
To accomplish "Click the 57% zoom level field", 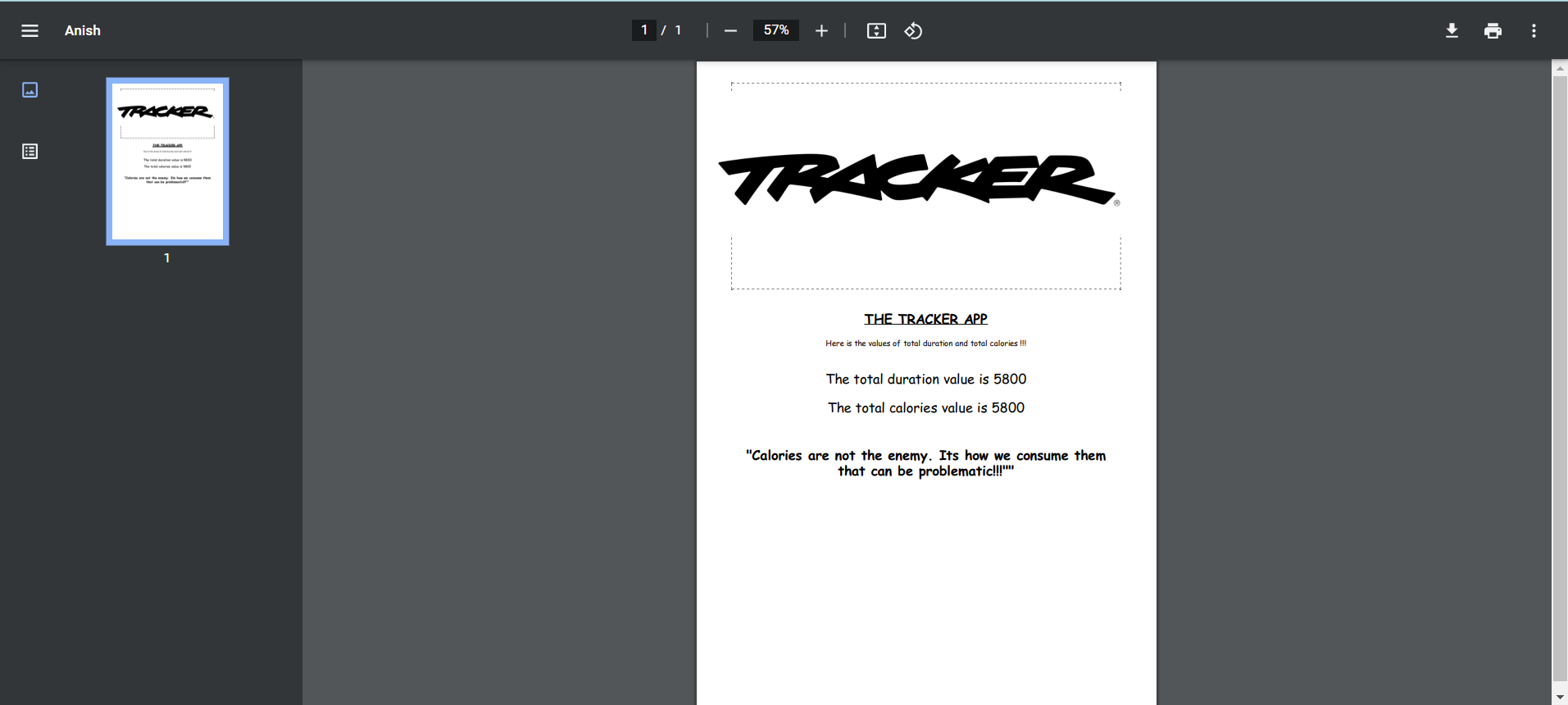I will point(776,30).
